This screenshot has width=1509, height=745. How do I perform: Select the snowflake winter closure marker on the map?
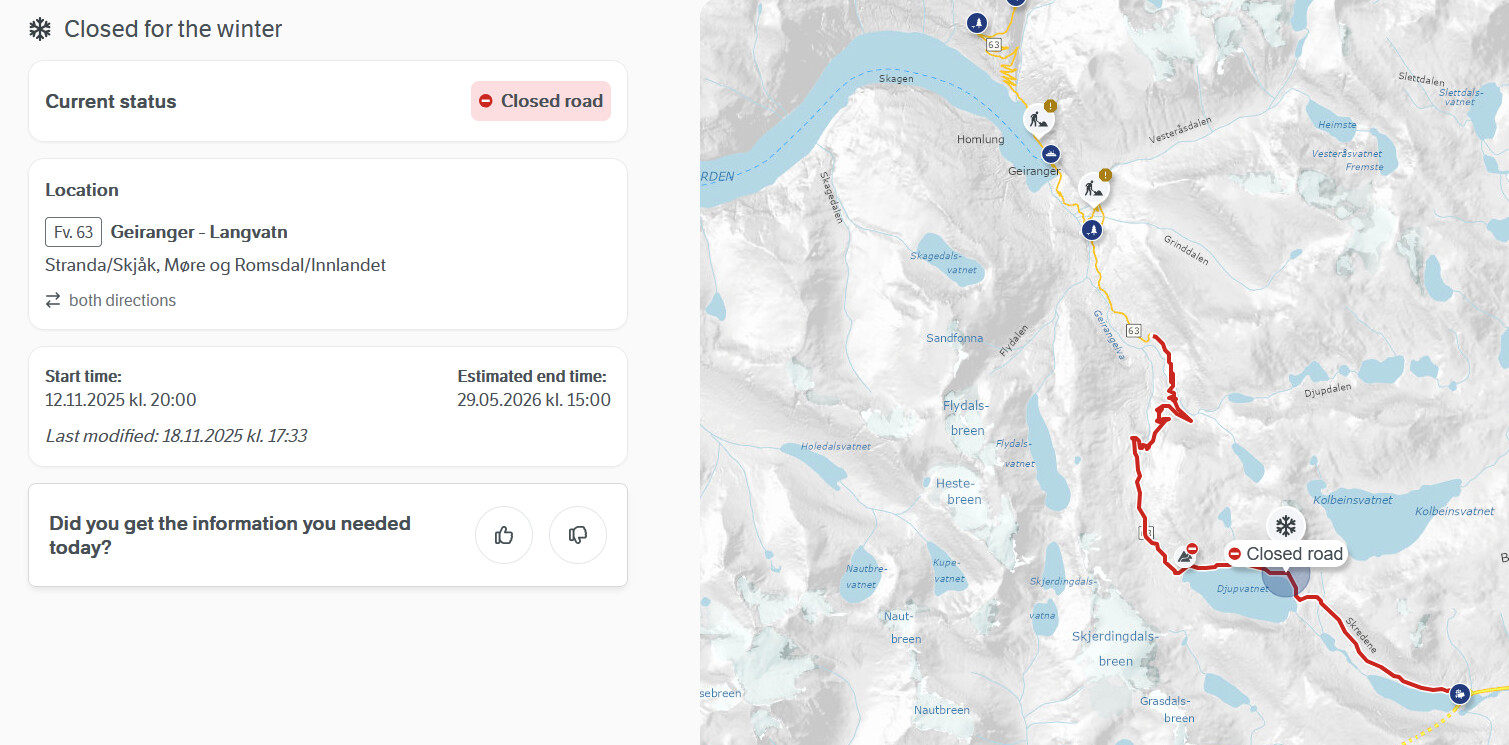(1286, 525)
